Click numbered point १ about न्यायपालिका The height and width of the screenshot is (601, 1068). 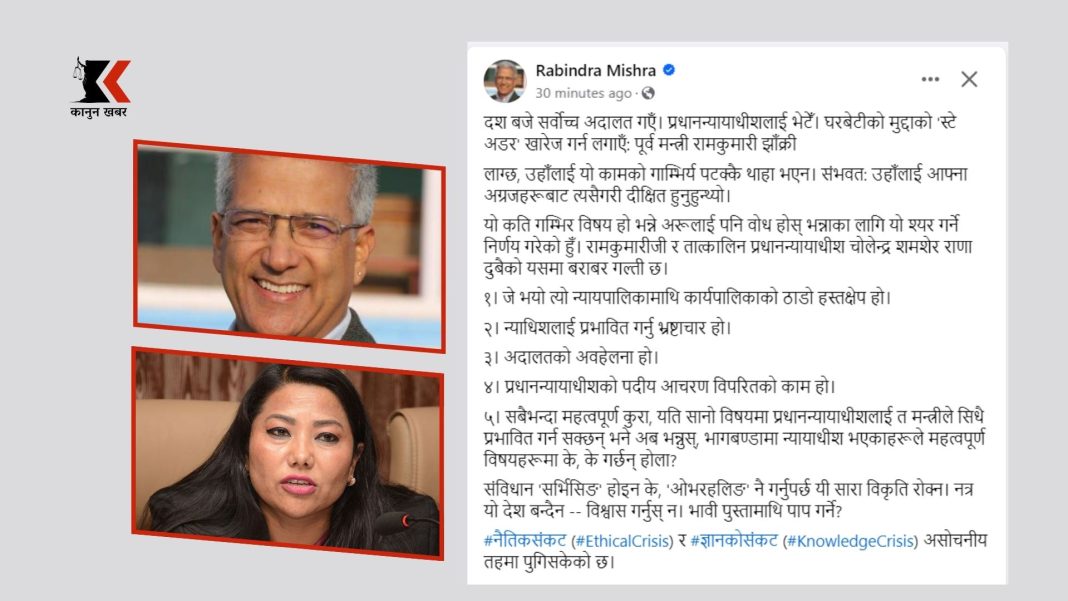point(687,298)
